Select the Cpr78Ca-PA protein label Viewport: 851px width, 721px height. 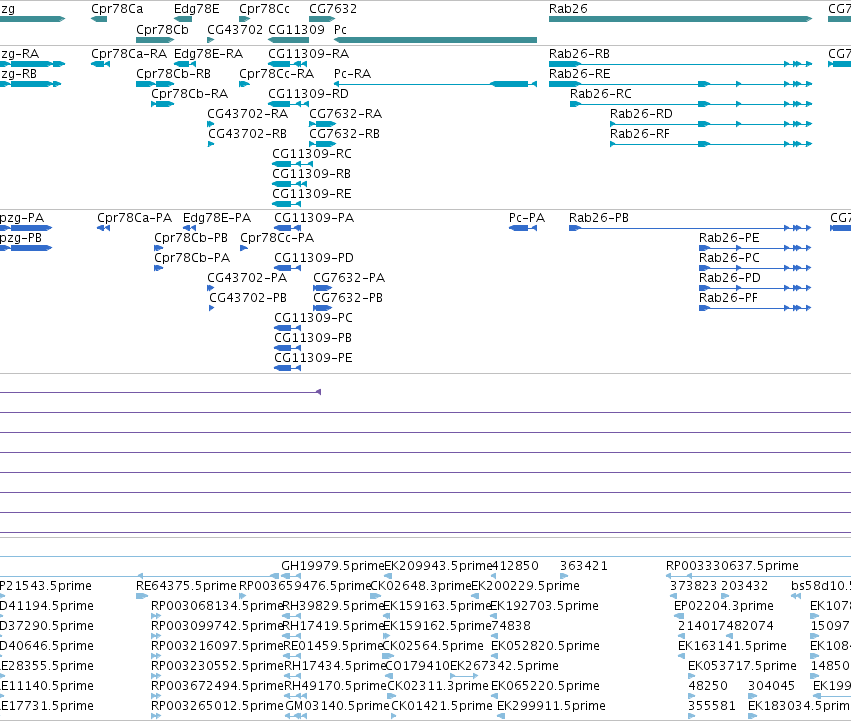(x=134, y=218)
